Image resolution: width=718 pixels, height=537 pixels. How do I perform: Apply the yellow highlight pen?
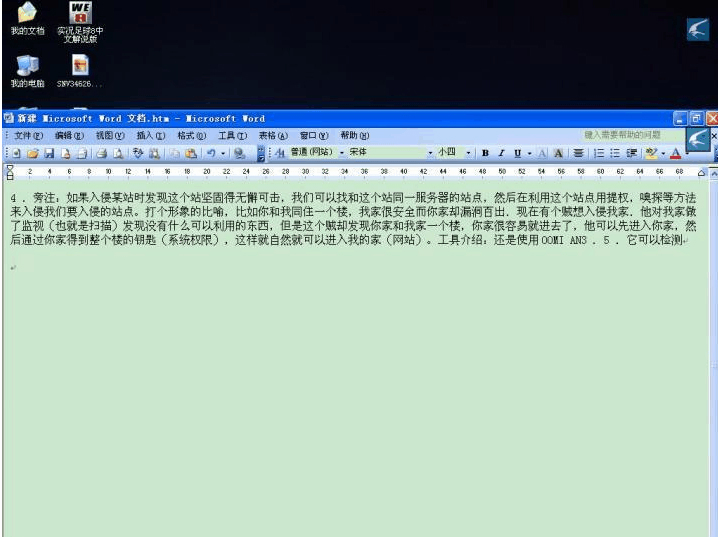click(x=651, y=153)
